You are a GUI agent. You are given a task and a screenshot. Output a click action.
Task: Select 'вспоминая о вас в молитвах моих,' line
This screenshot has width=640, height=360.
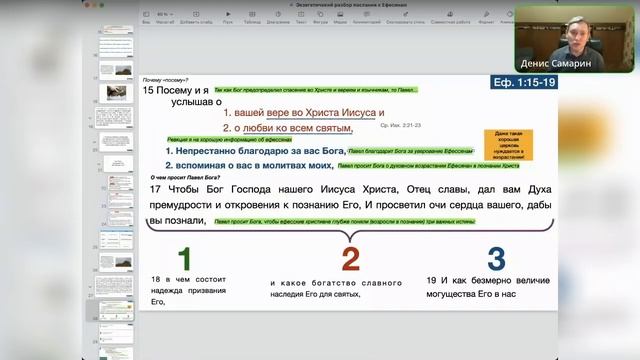pyautogui.click(x=249, y=166)
